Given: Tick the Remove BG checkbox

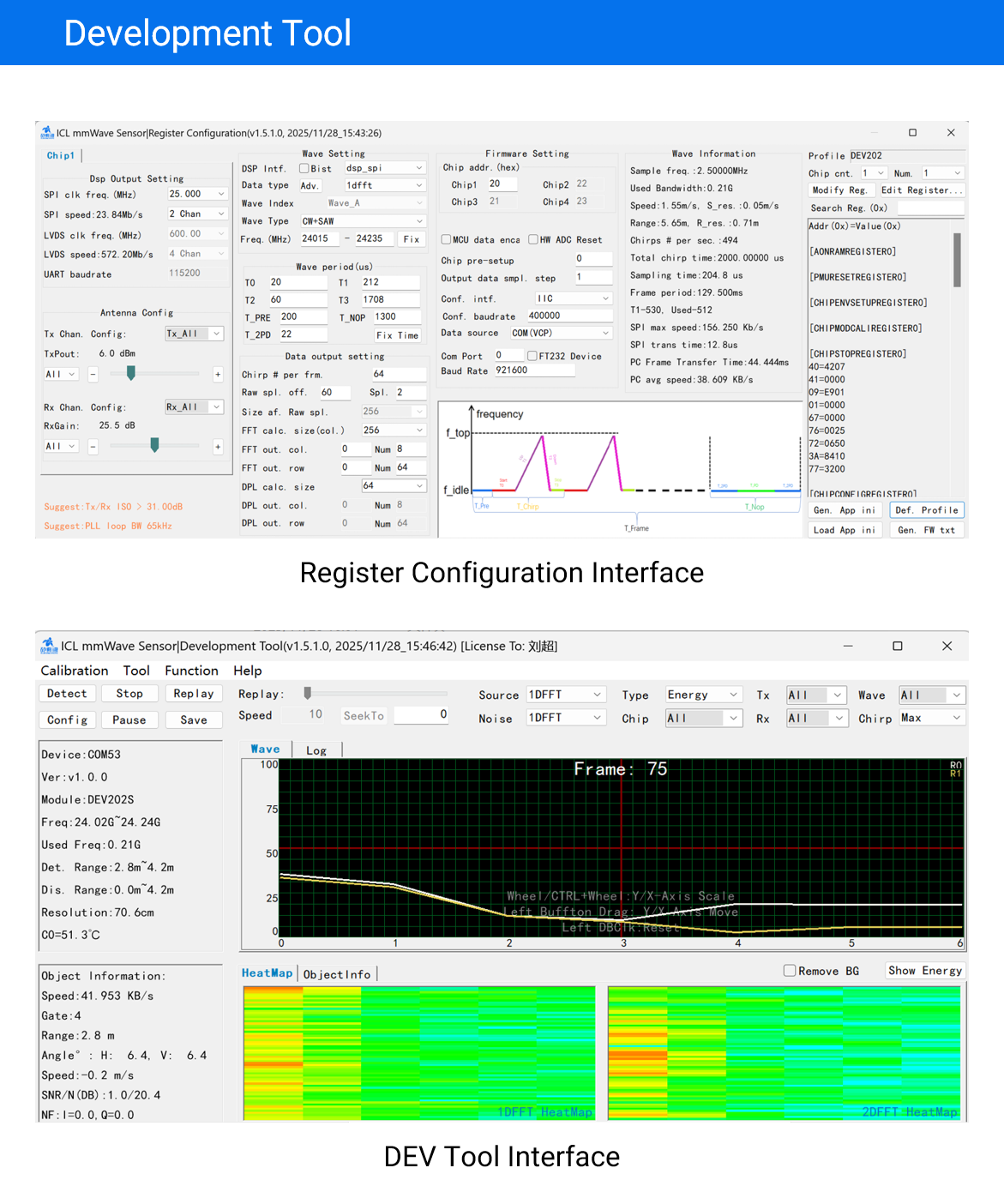Looking at the screenshot, I should [x=790, y=971].
